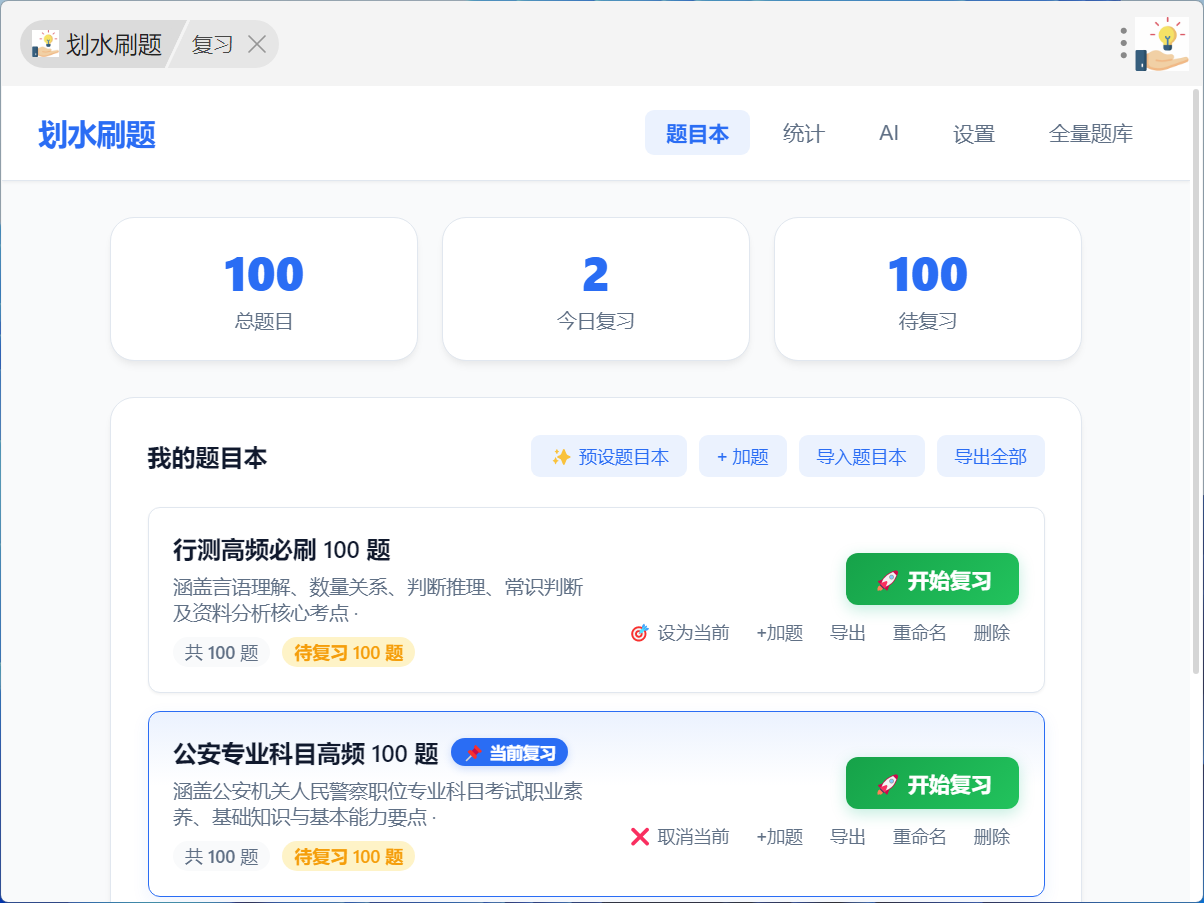Image resolution: width=1204 pixels, height=903 pixels.
Task: Start review with rocket button for 公安专业科目高频
Action: [932, 784]
